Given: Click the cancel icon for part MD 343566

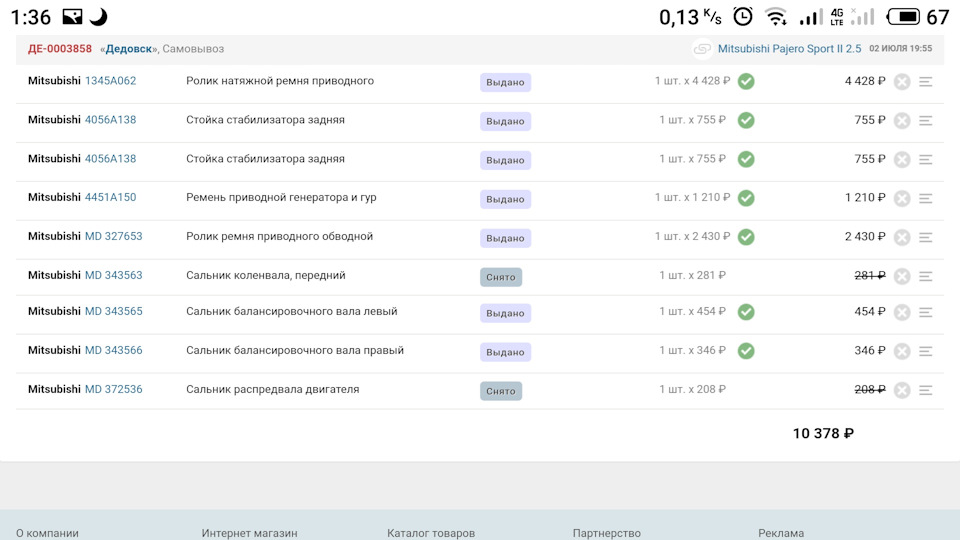Looking at the screenshot, I should [x=902, y=351].
